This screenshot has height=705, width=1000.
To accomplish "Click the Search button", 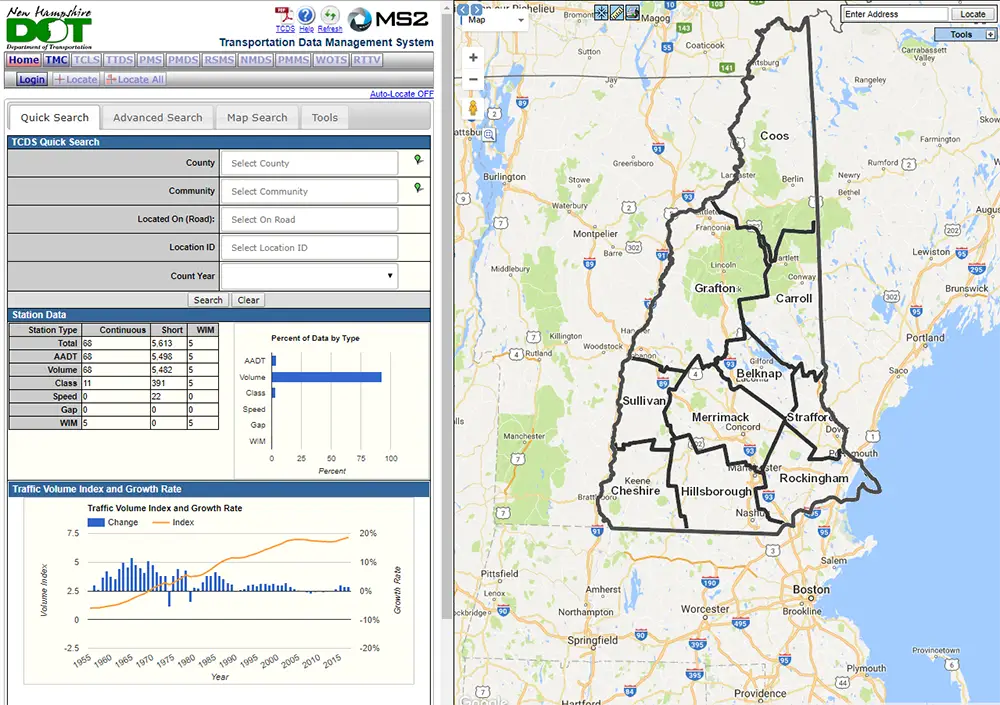I will pos(208,300).
